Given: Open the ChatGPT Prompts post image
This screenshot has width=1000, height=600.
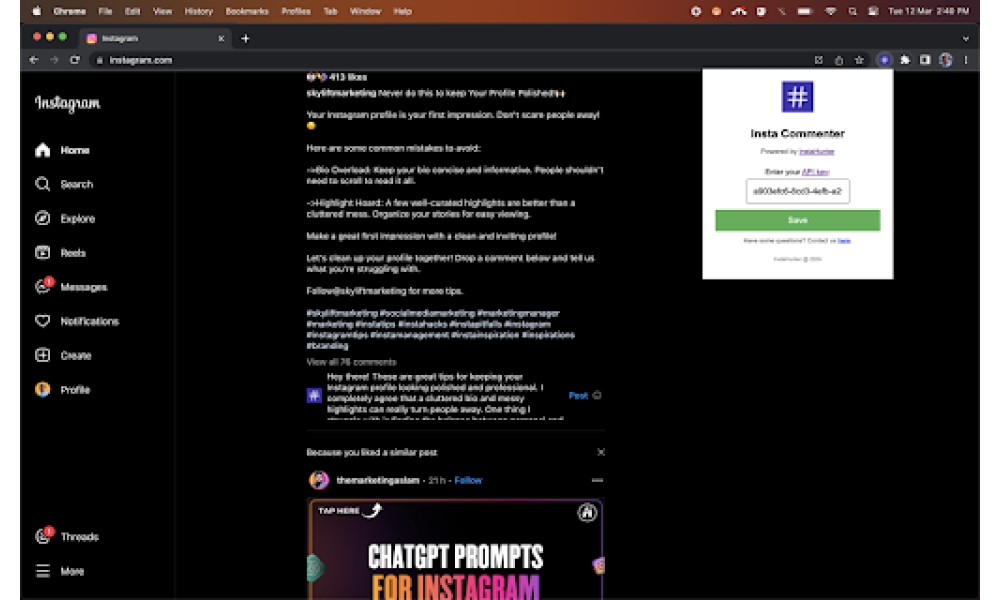Looking at the screenshot, I should click(455, 549).
